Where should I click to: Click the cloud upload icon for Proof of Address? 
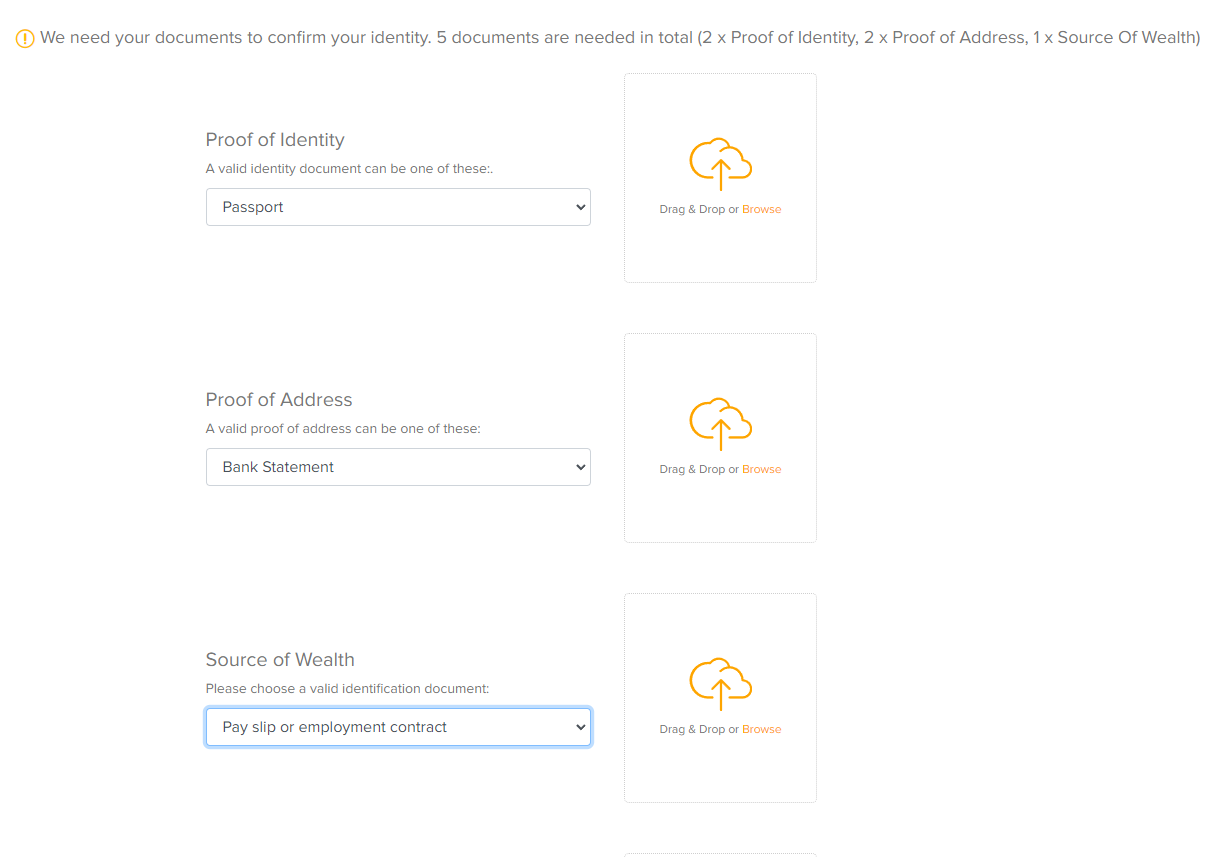click(720, 424)
